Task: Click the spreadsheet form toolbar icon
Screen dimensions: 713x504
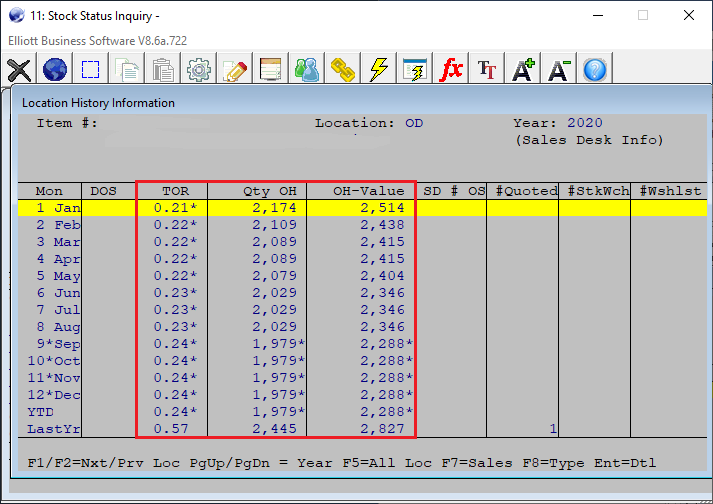Action: point(271,70)
